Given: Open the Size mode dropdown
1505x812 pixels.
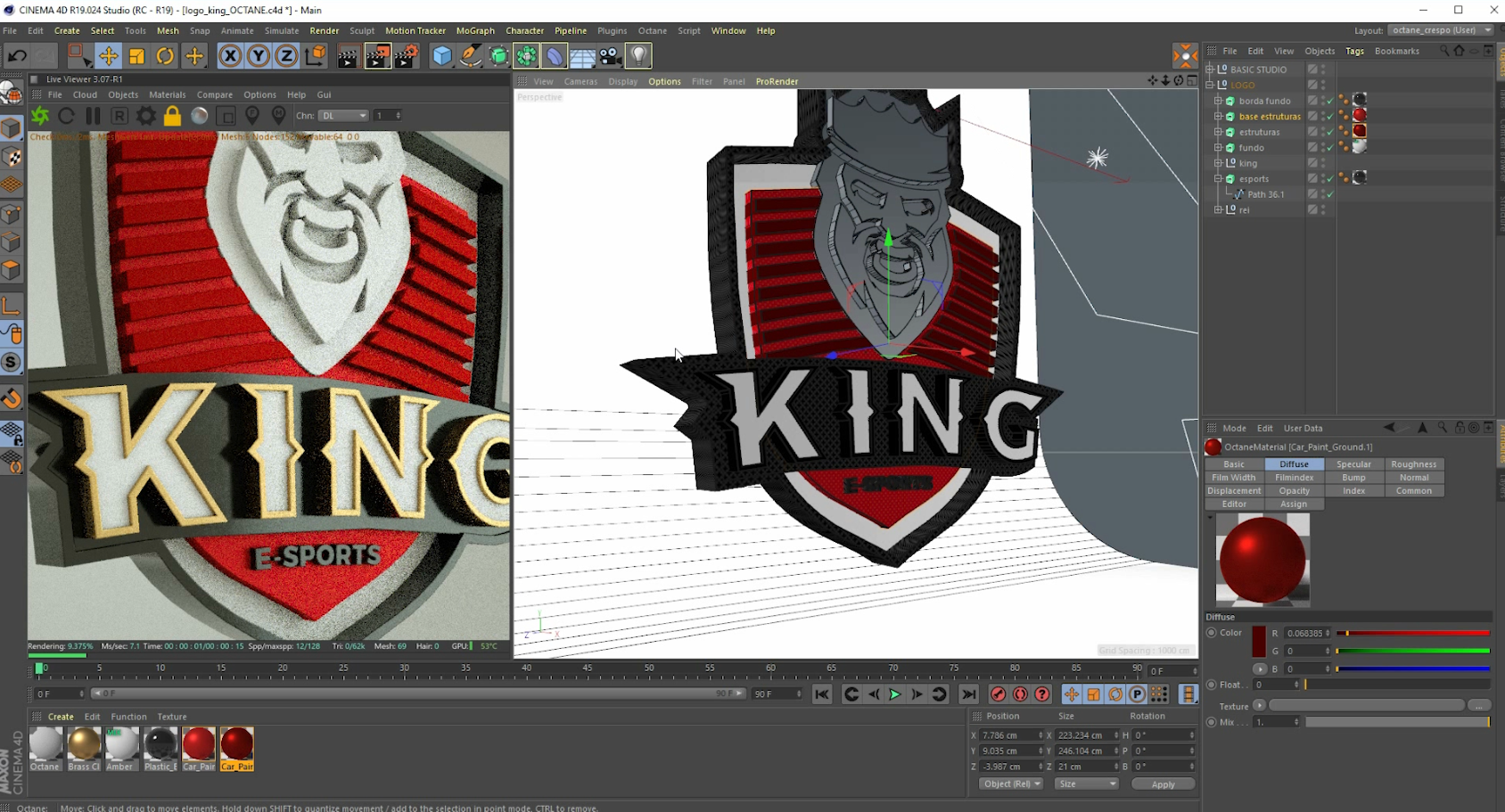Looking at the screenshot, I should pos(1086,784).
